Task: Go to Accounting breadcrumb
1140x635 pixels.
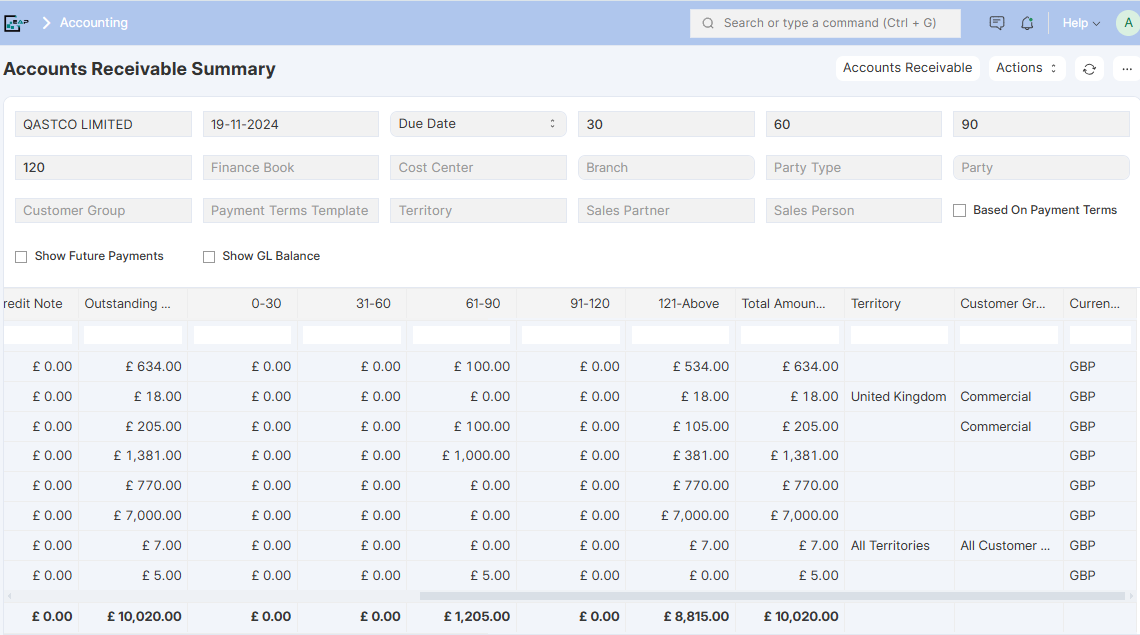Action: 94,23
